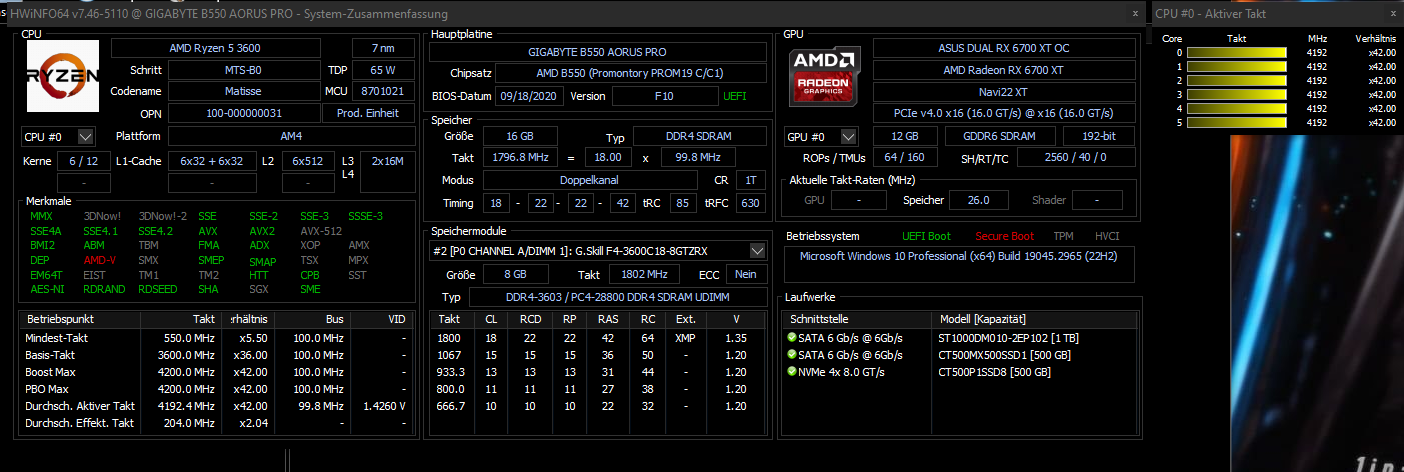Click green status icon for ST1000DM010 drive
1404x472 pixels.
click(792, 338)
